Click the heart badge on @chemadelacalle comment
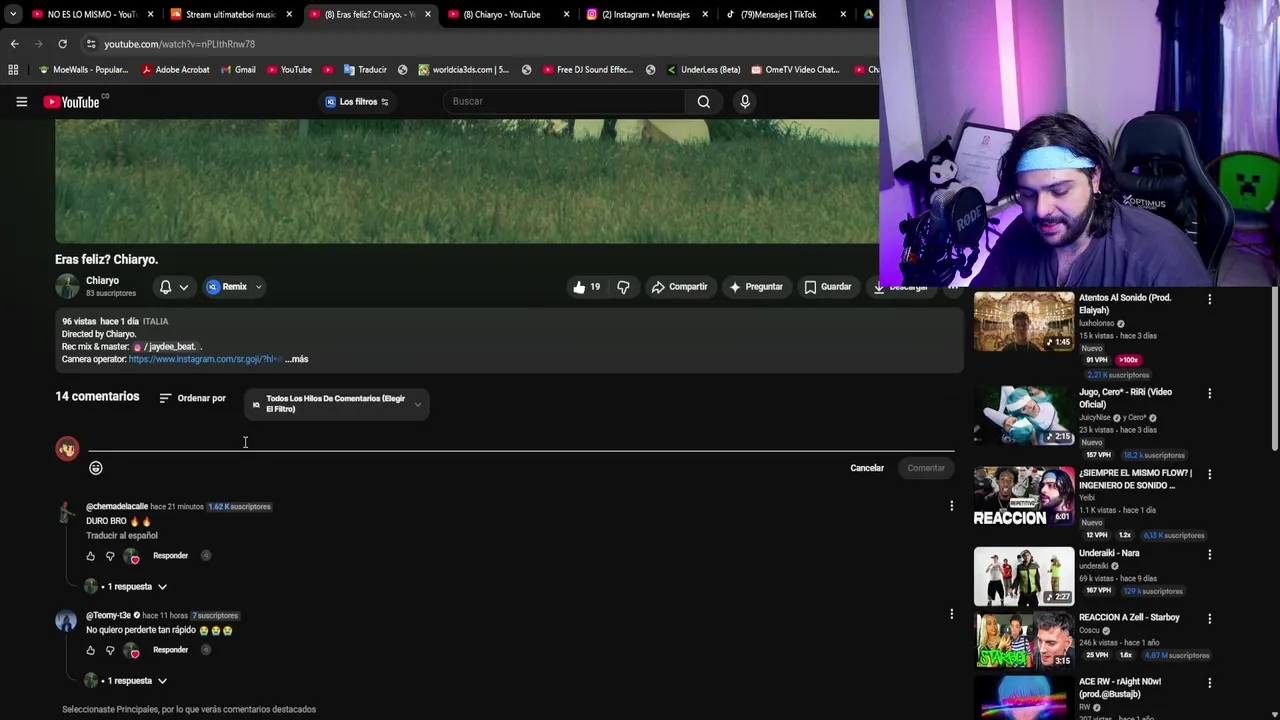Viewport: 1280px width, 720px height. (x=131, y=556)
